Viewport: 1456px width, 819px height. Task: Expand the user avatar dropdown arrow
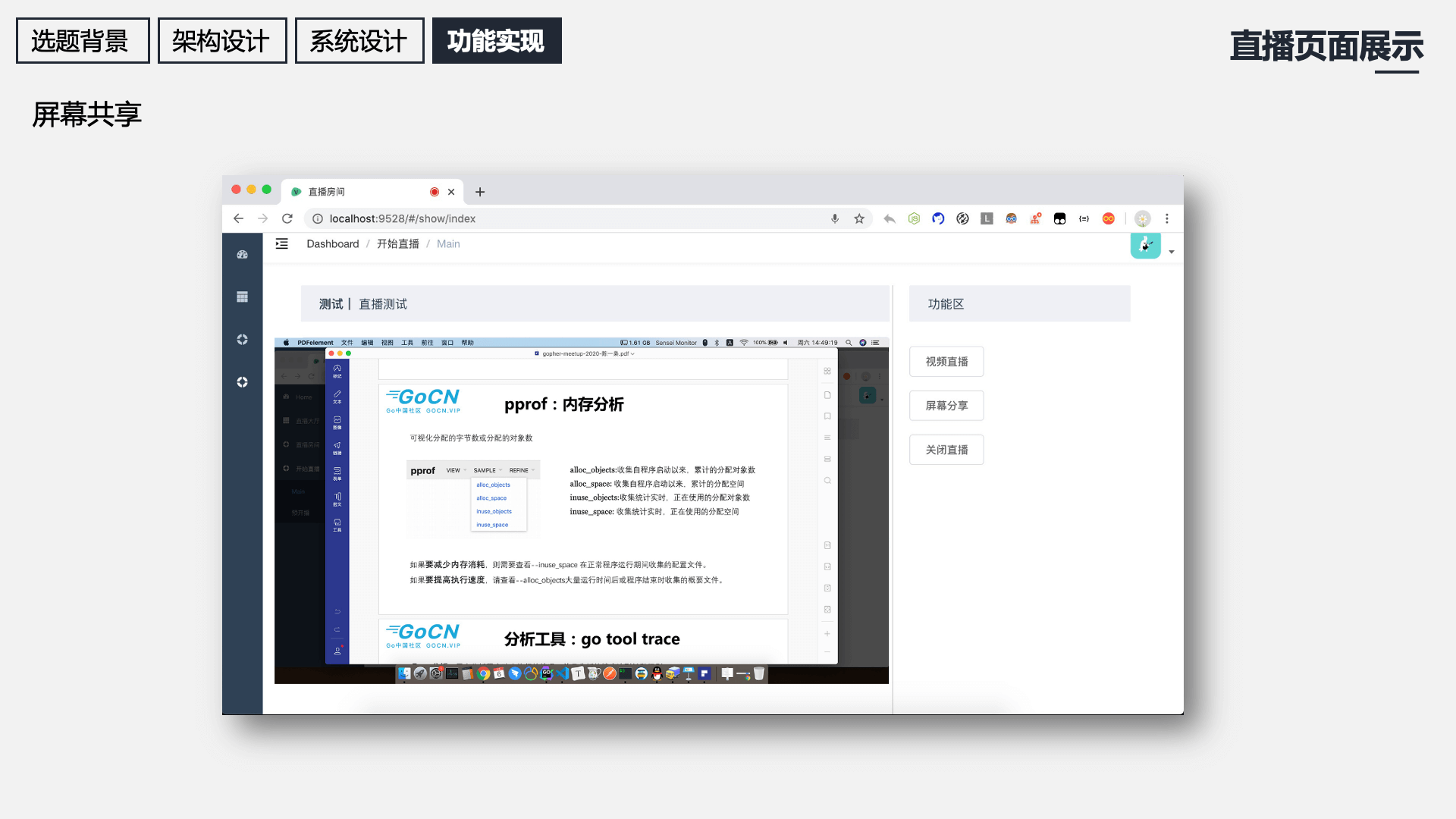pos(1172,252)
